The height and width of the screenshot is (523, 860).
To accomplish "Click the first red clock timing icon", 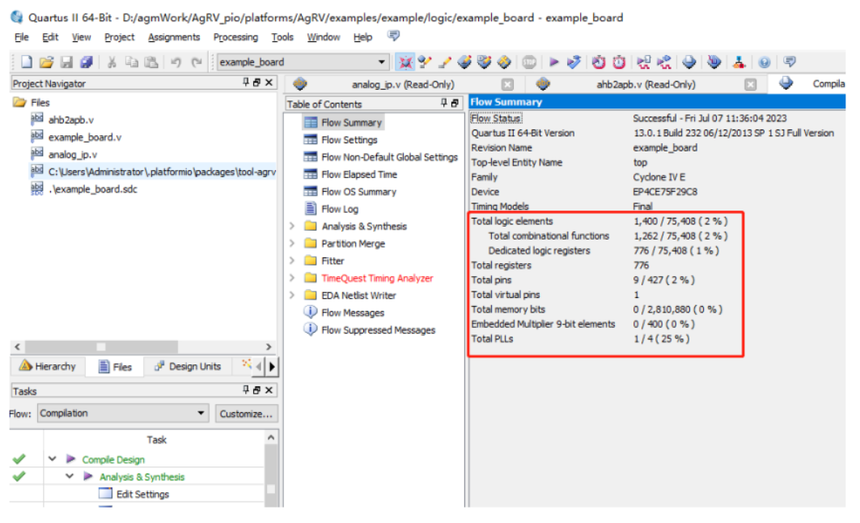I will (x=598, y=62).
